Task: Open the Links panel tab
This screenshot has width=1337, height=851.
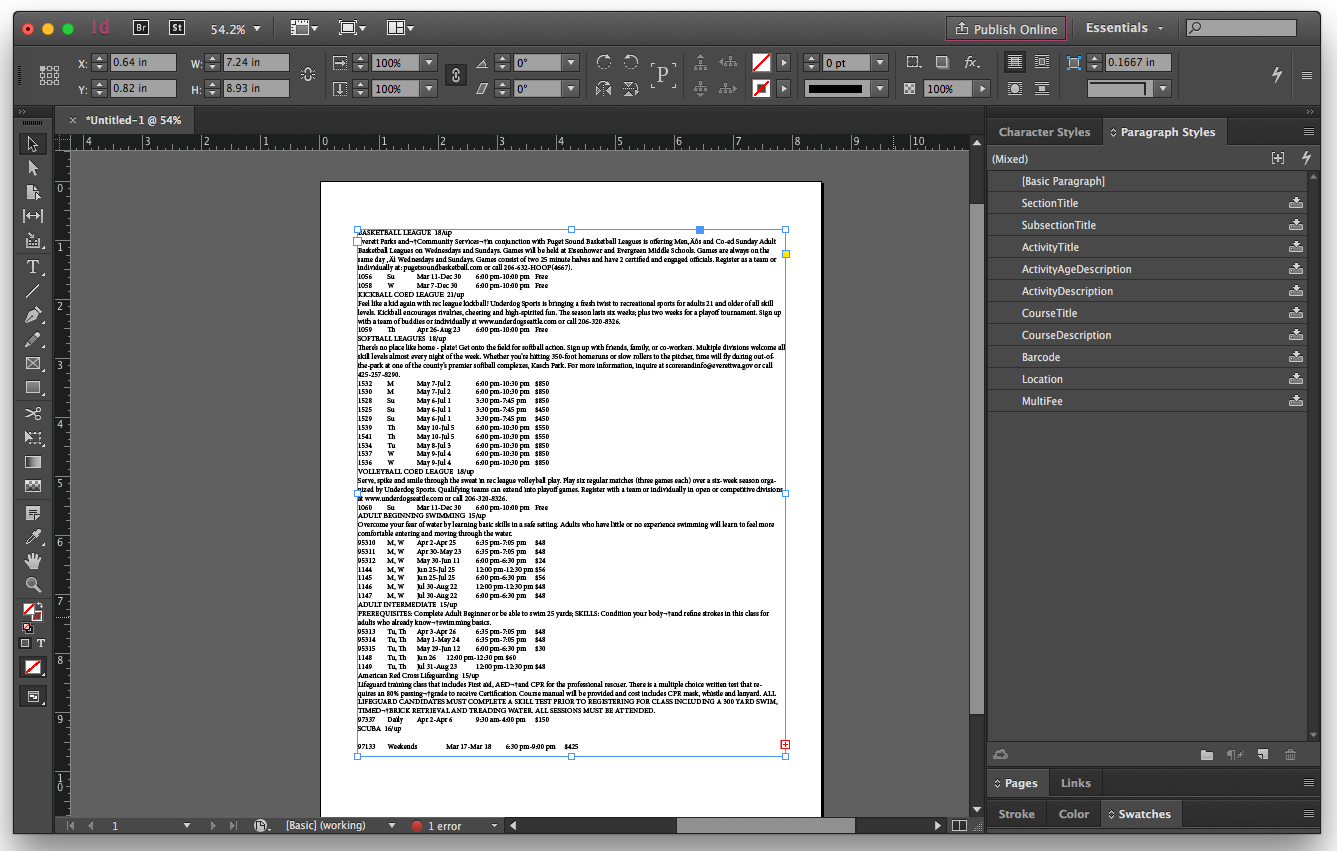Action: (x=1076, y=783)
